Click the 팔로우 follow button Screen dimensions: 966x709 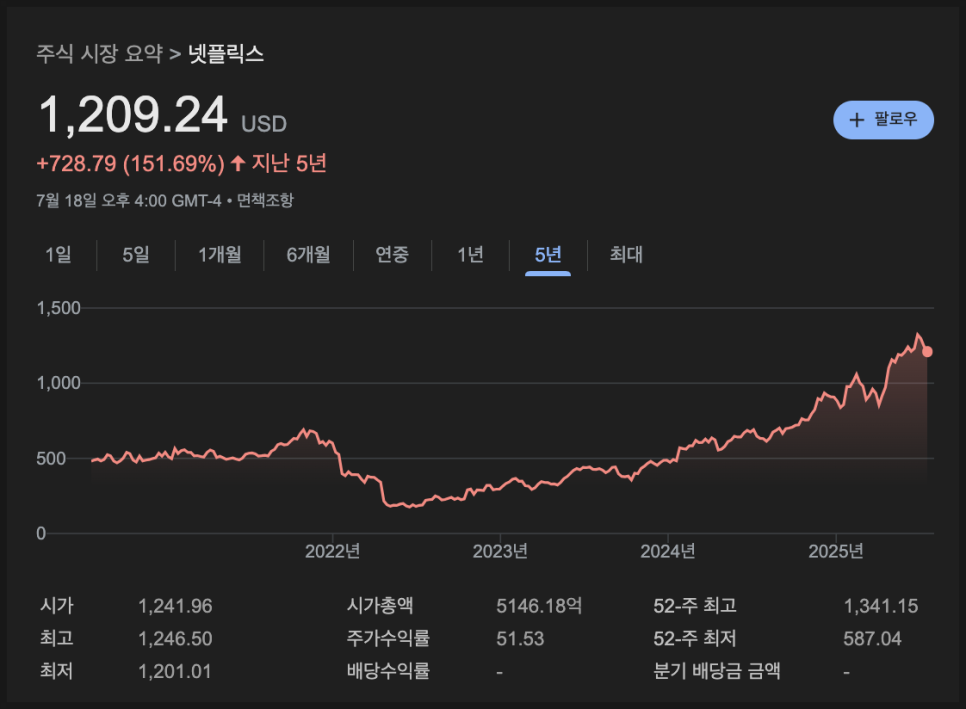point(883,120)
